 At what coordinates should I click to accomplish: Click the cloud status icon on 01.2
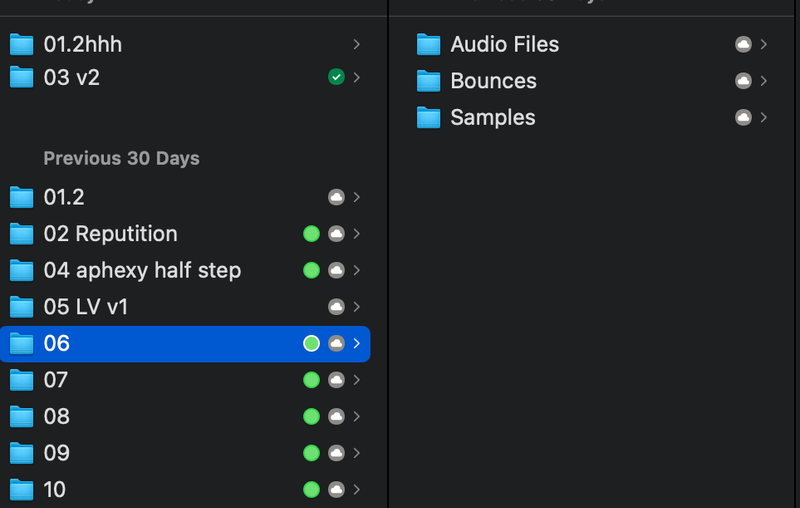pos(336,197)
